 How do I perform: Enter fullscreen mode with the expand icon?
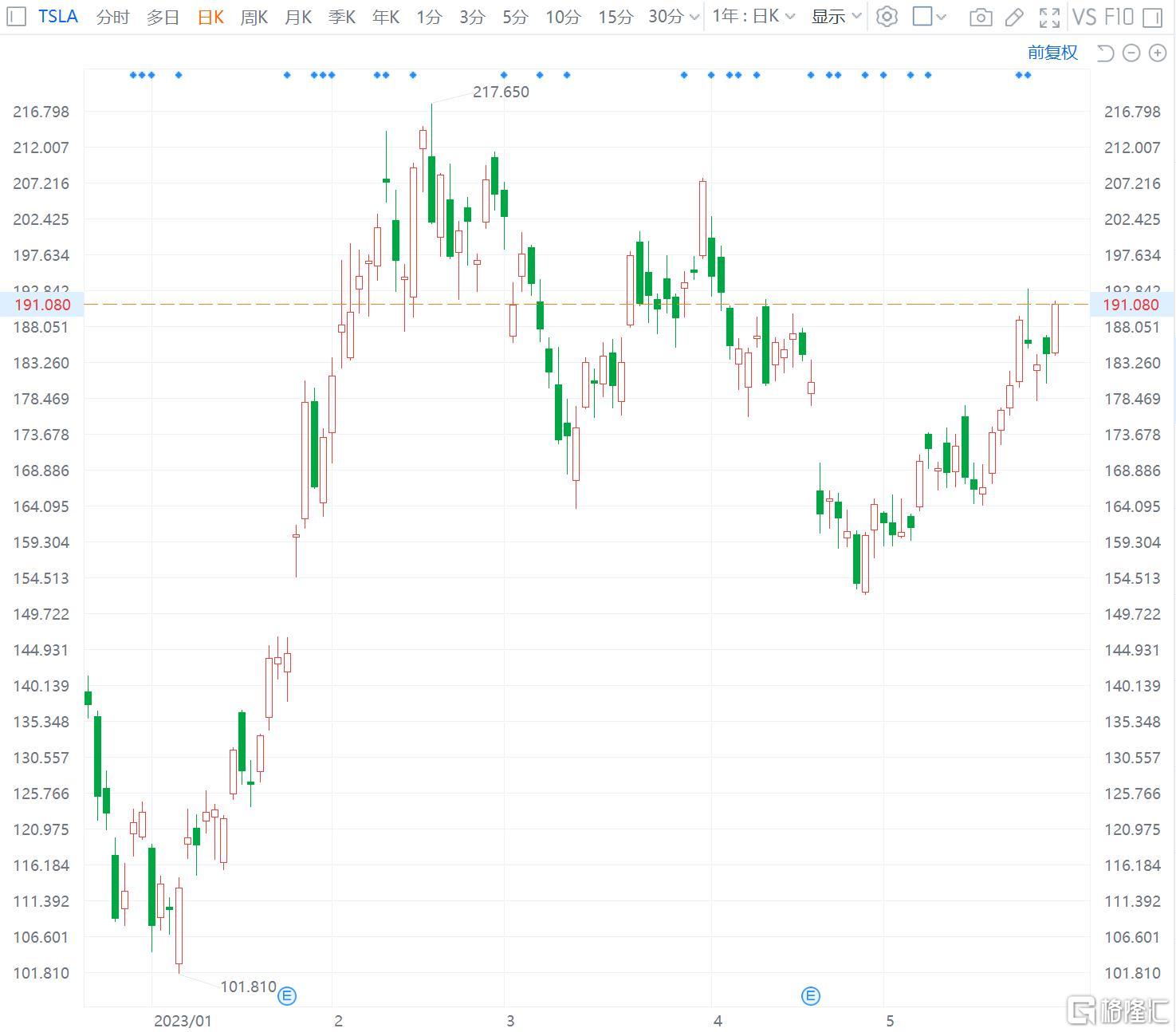[x=1048, y=16]
